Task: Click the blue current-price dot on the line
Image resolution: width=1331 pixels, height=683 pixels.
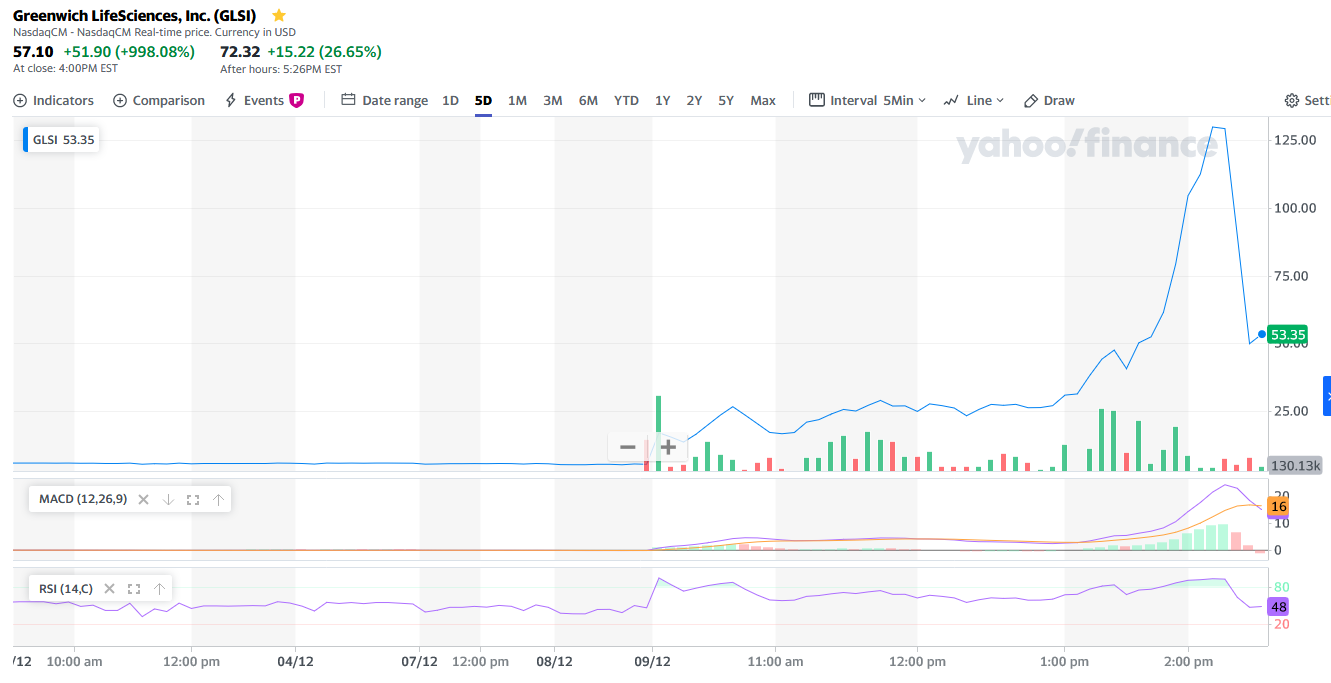Action: click(x=1262, y=335)
